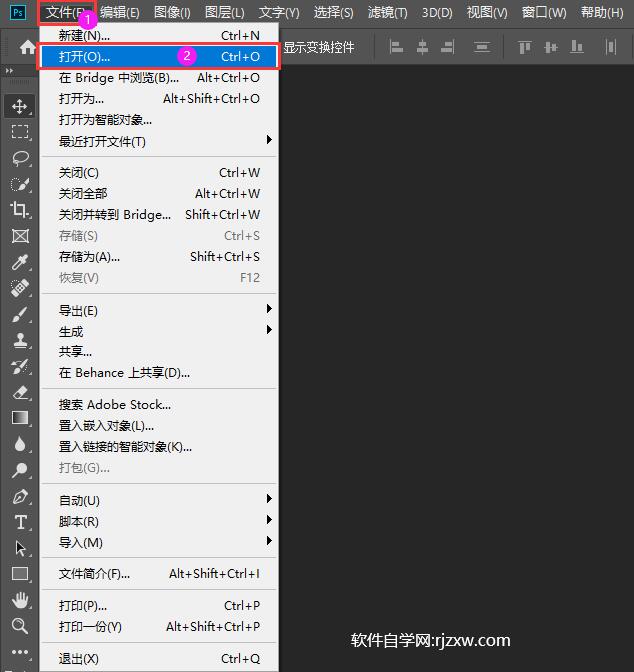The image size is (634, 672).
Task: Click Align vertical centers icon
Action: [551, 47]
